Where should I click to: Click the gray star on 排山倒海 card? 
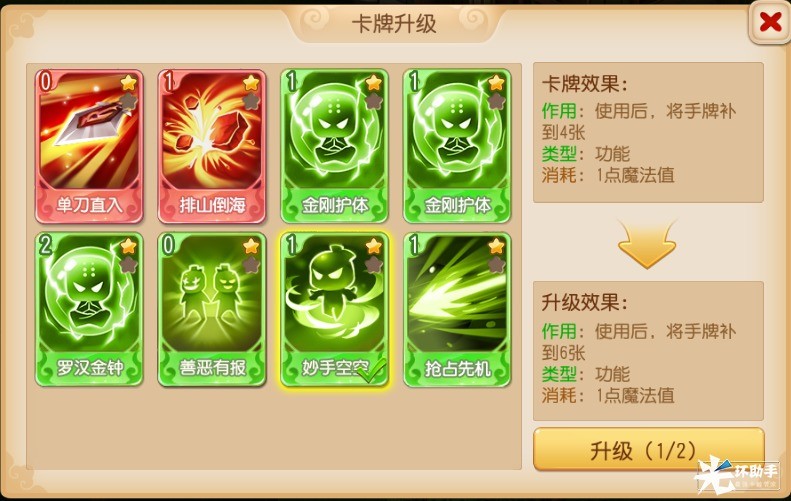251,101
